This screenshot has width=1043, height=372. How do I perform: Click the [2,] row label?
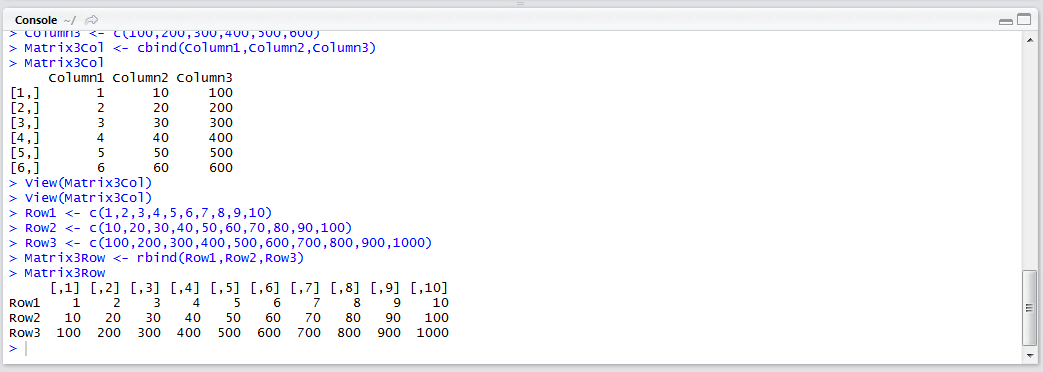pyautogui.click(x=25, y=108)
